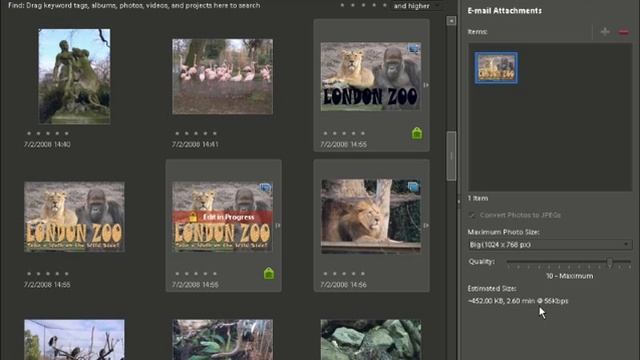640x360 pixels.
Task: Click version set icon on the Edit in Progress photo
Action: [265, 188]
